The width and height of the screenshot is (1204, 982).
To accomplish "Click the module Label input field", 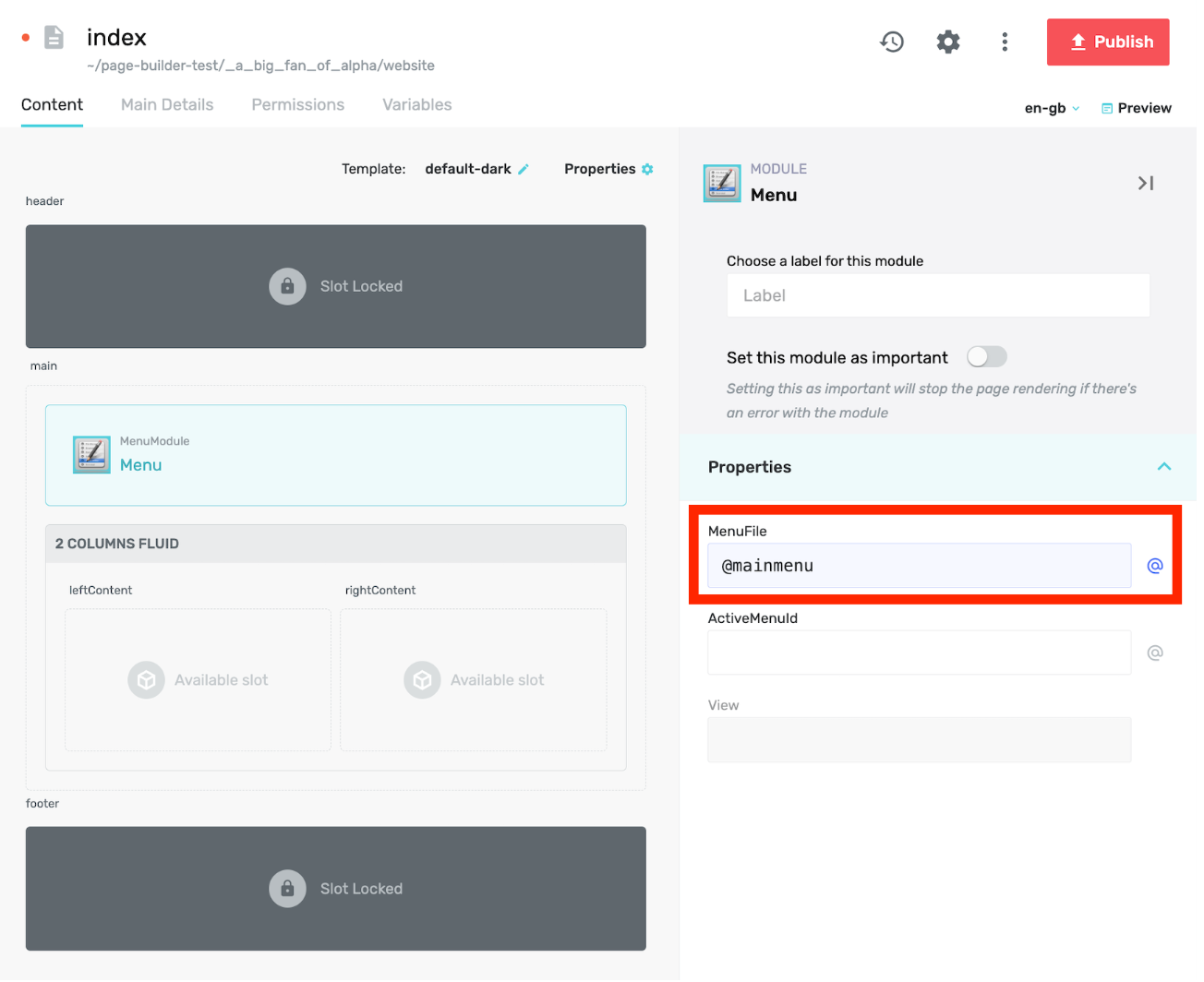I will [x=938, y=295].
